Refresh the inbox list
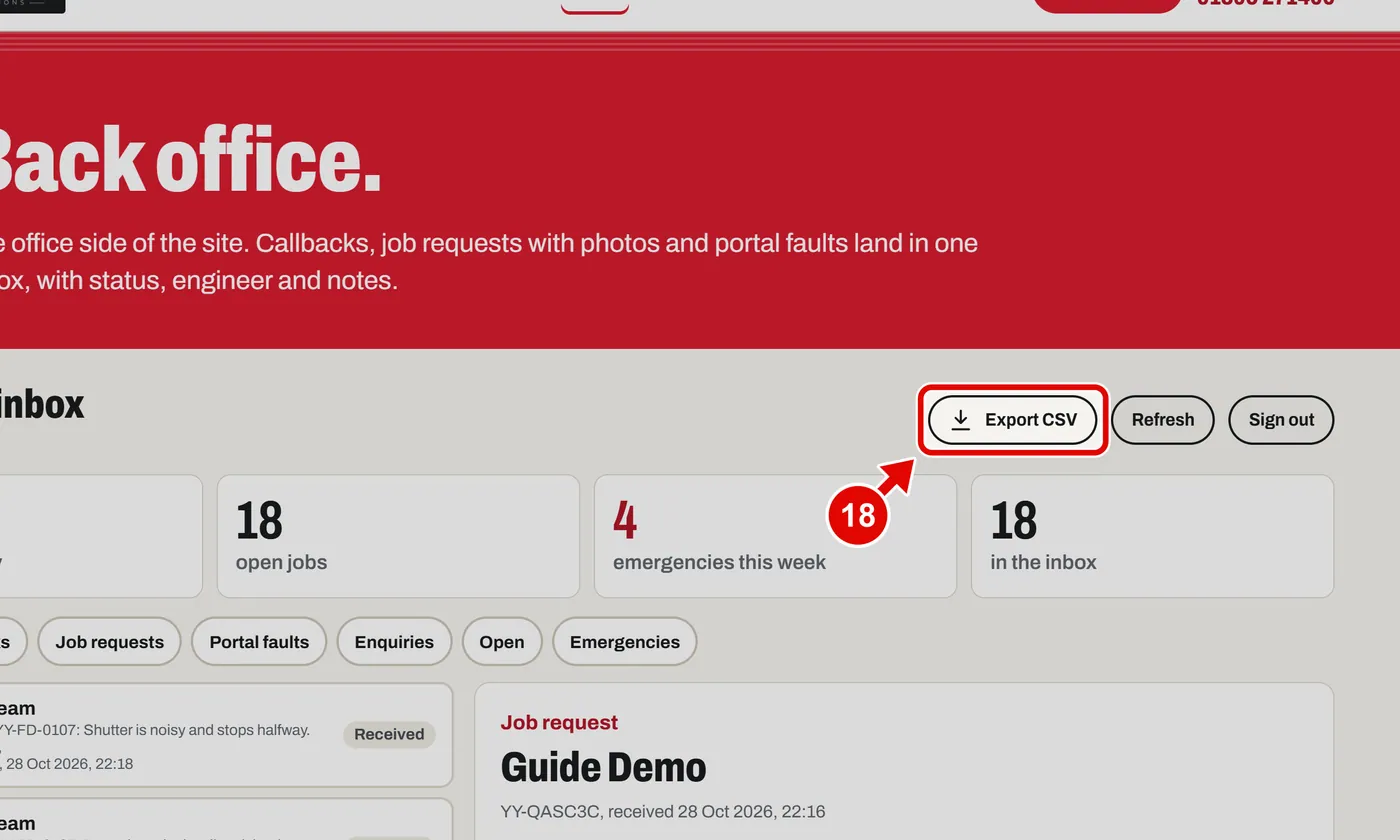 [1163, 420]
